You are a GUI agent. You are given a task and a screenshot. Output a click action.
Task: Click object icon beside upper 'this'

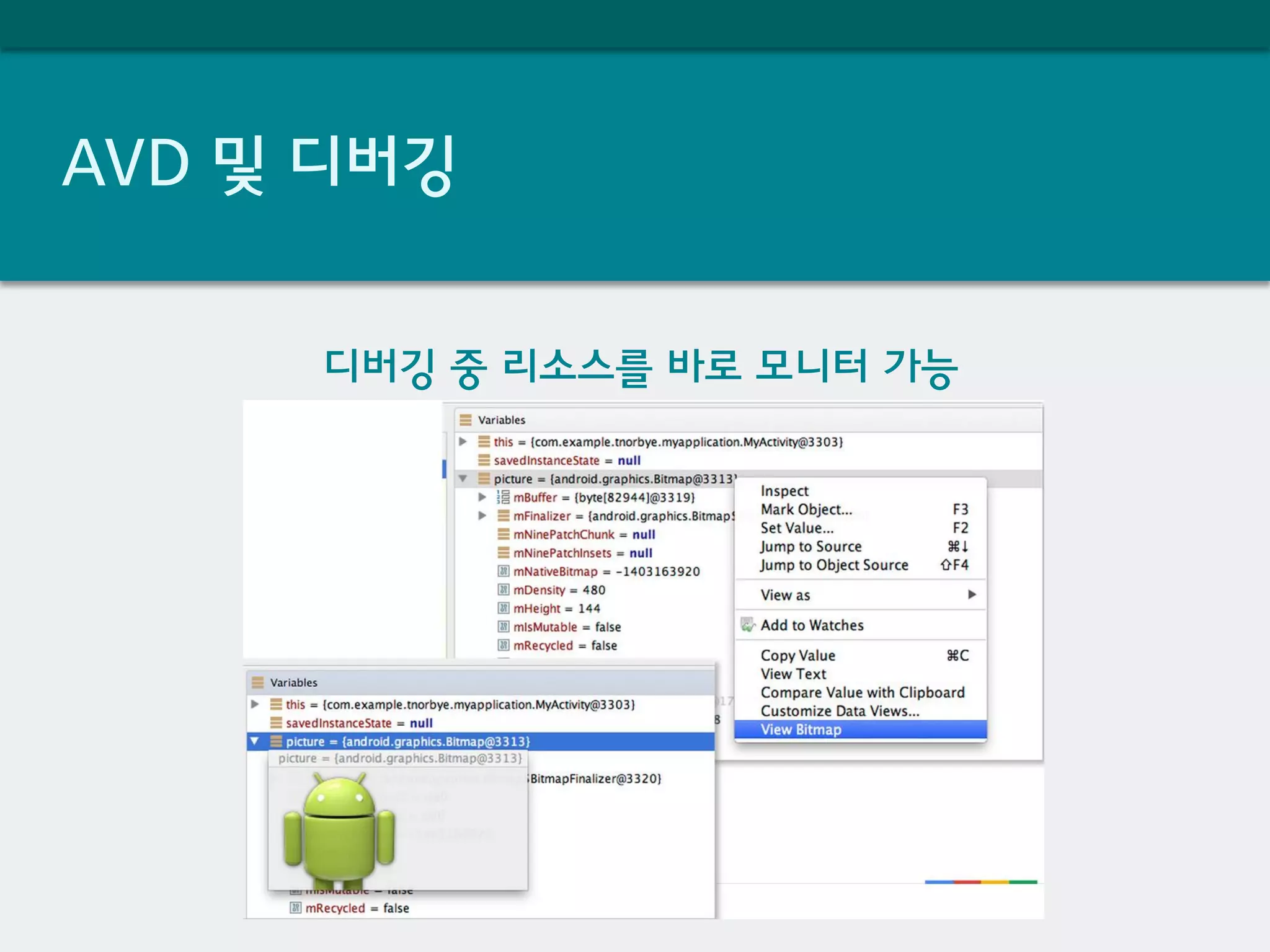point(484,442)
